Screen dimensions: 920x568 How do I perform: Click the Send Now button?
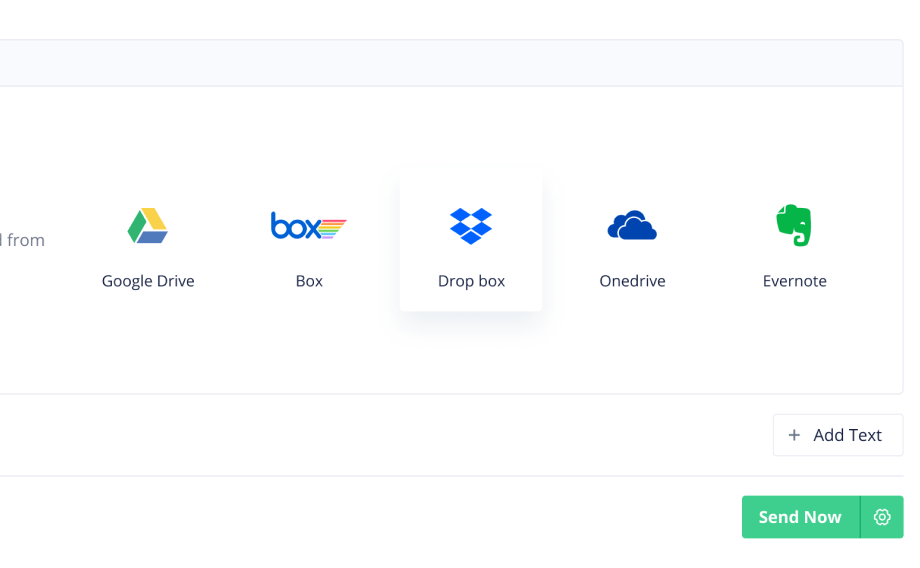(x=801, y=517)
